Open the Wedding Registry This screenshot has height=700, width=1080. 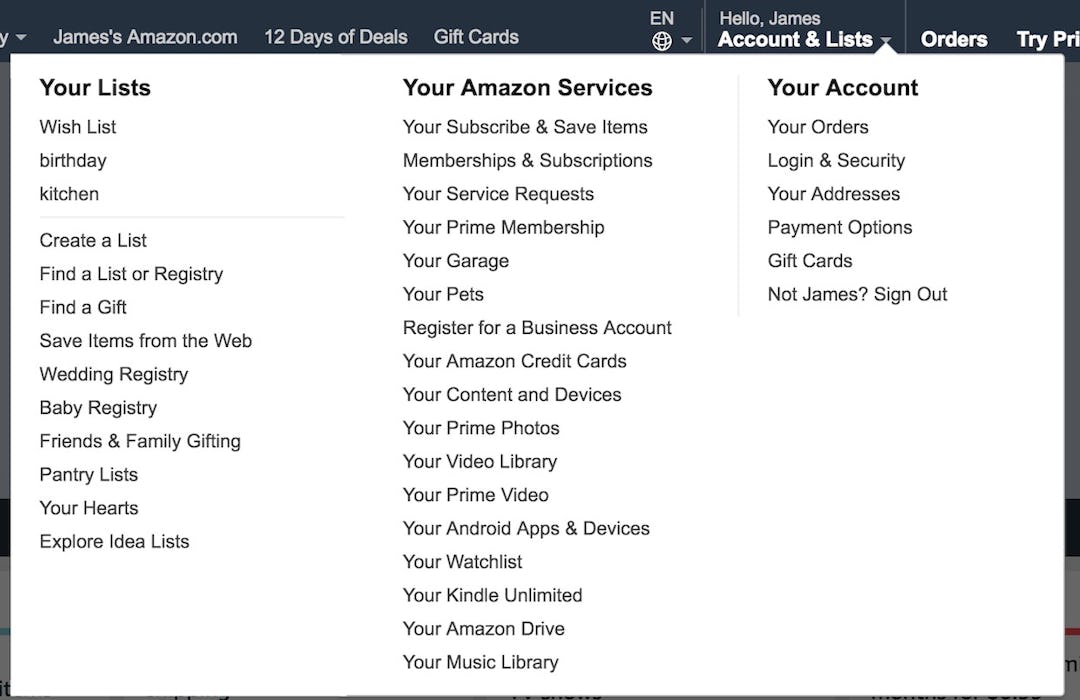113,374
